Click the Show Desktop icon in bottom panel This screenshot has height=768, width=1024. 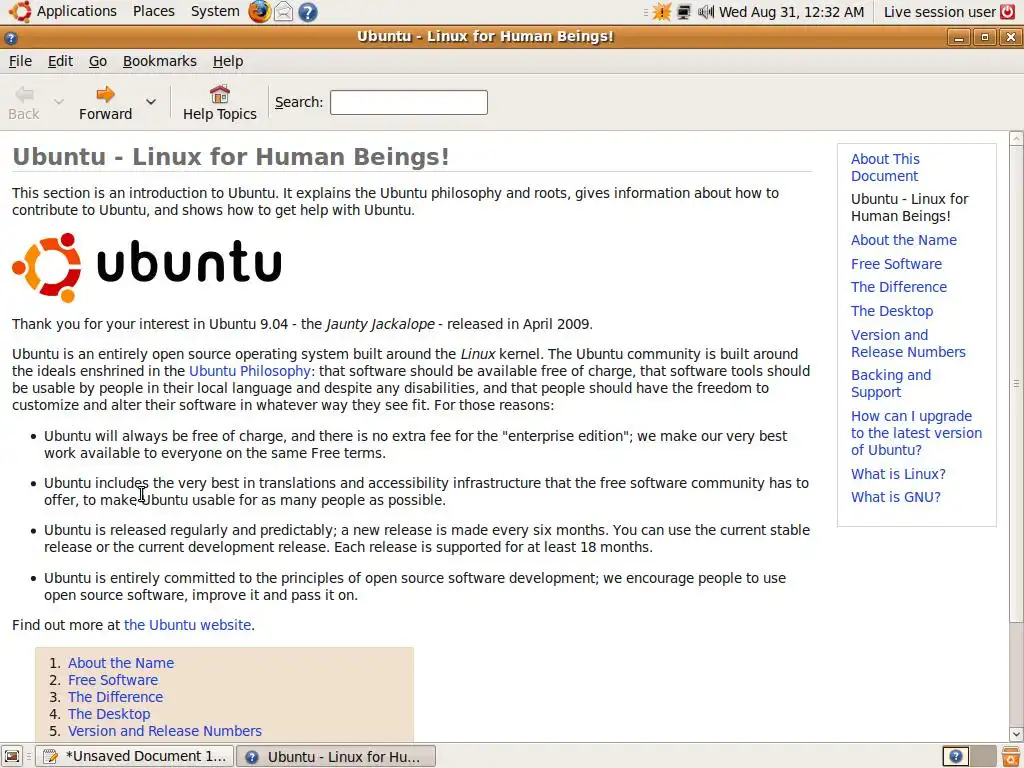[12, 756]
